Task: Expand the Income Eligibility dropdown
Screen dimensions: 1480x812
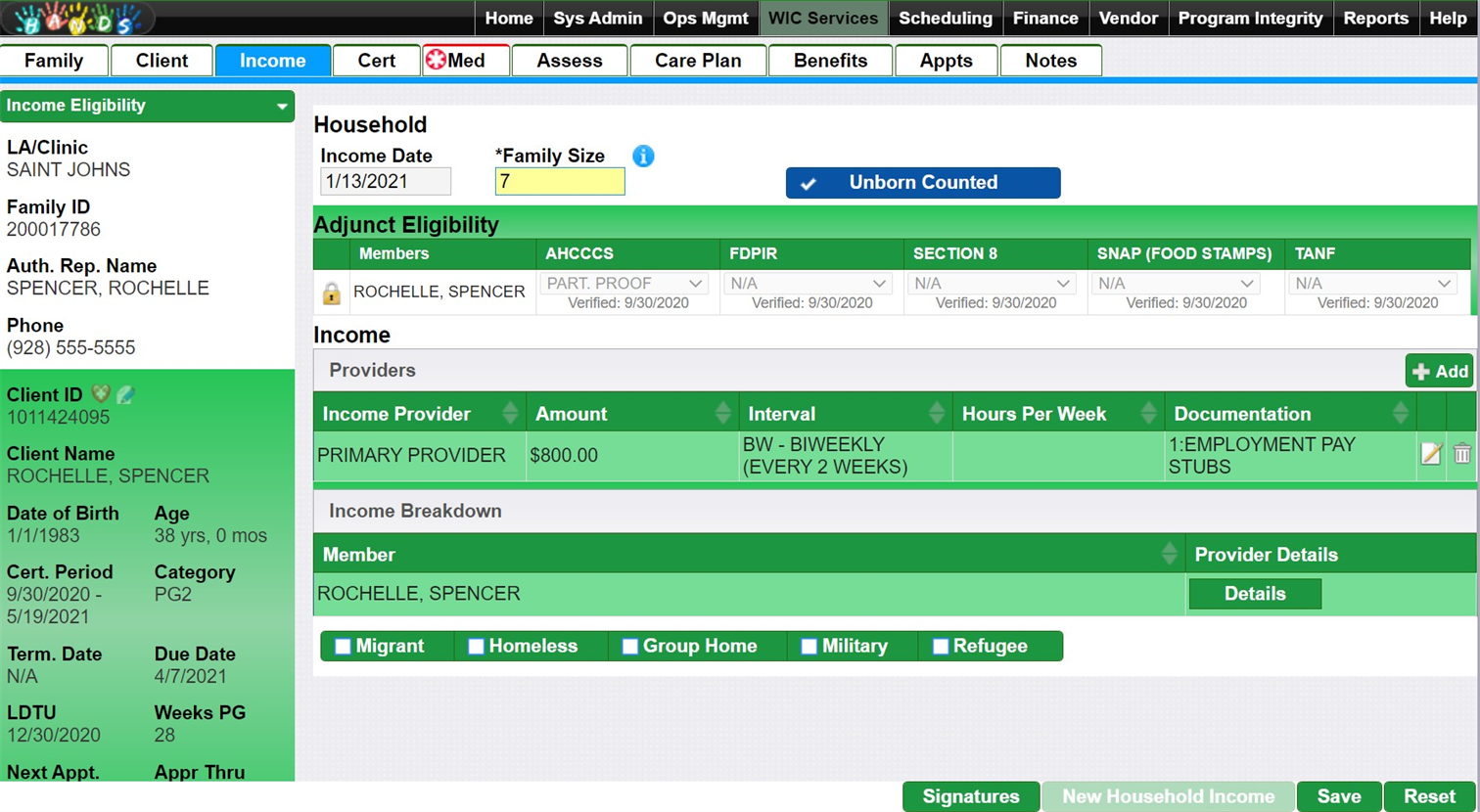Action: [282, 106]
